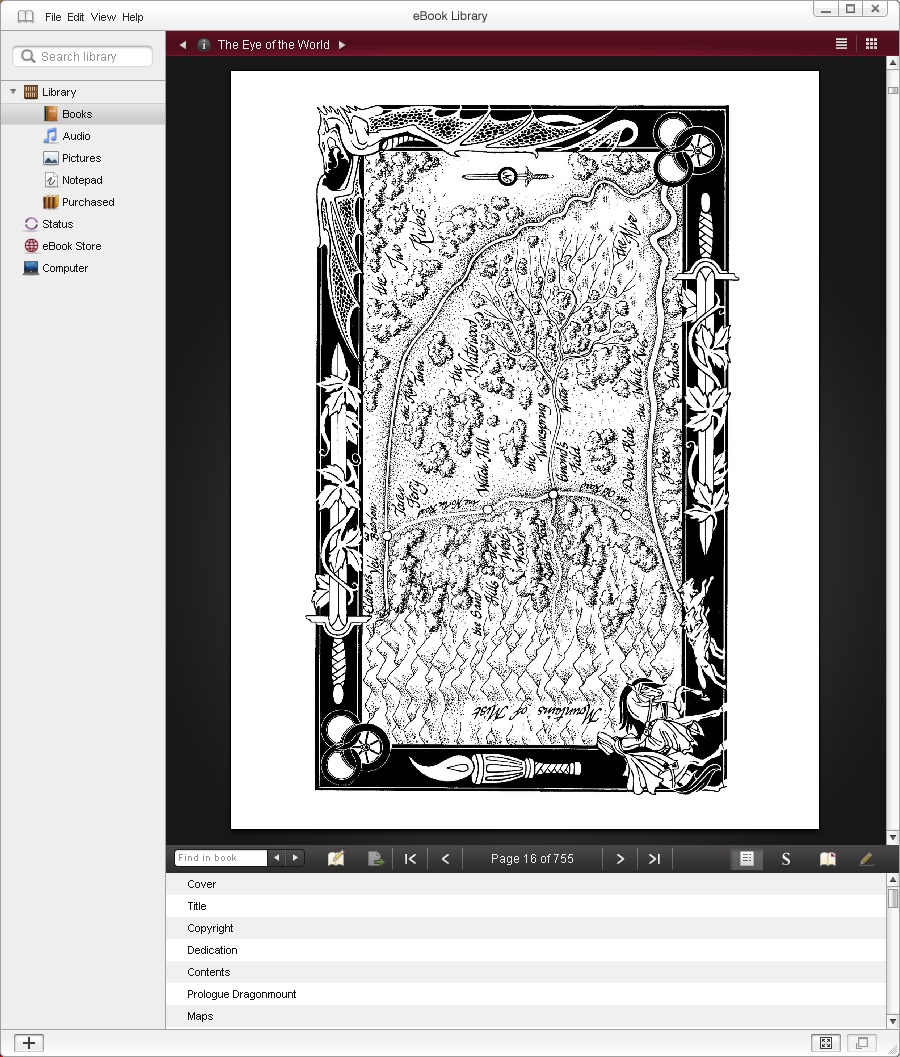Click the eBook Library app icon
900x1057 pixels.
[25, 16]
